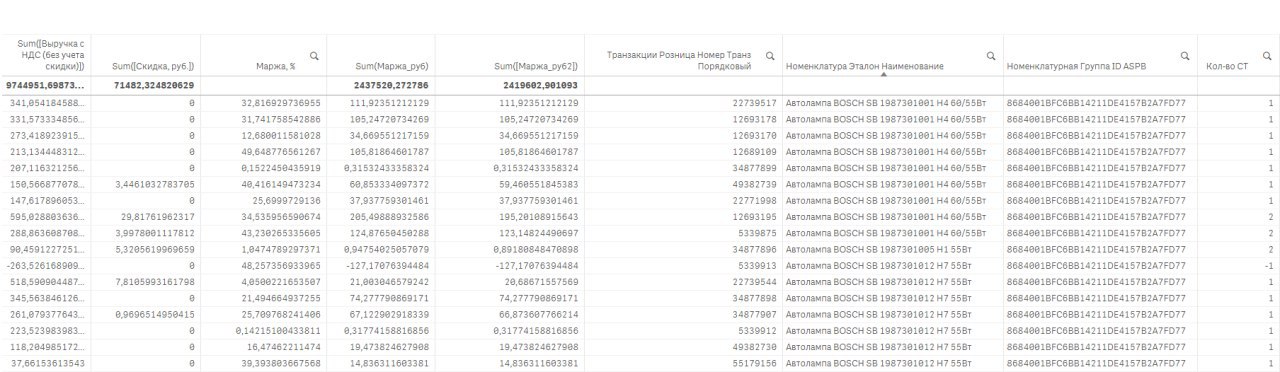This screenshot has width=1280, height=372.
Task: Search the Кол-во СТ column
Action: coord(1267,57)
